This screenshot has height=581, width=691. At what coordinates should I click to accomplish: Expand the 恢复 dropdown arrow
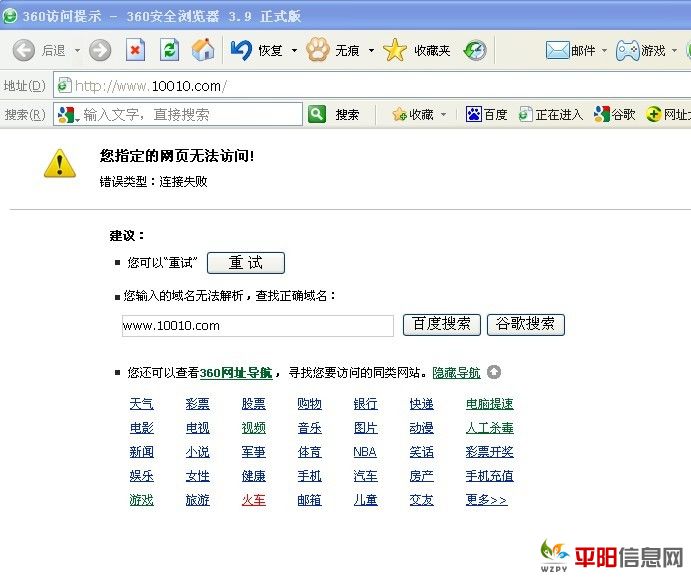(294, 50)
